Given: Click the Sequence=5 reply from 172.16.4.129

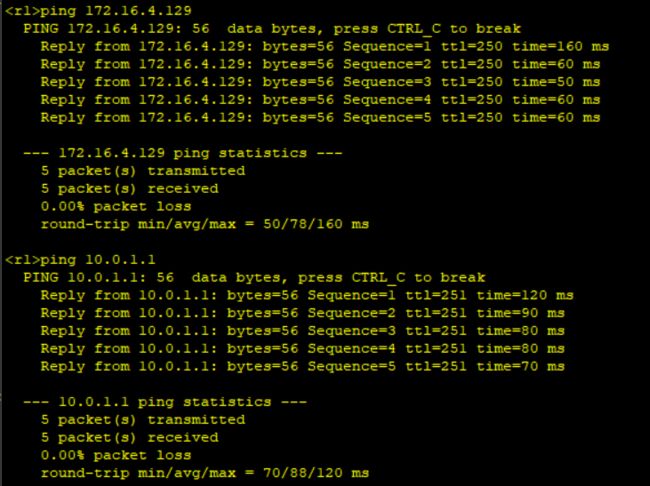Looking at the screenshot, I should pyautogui.click(x=320, y=118).
